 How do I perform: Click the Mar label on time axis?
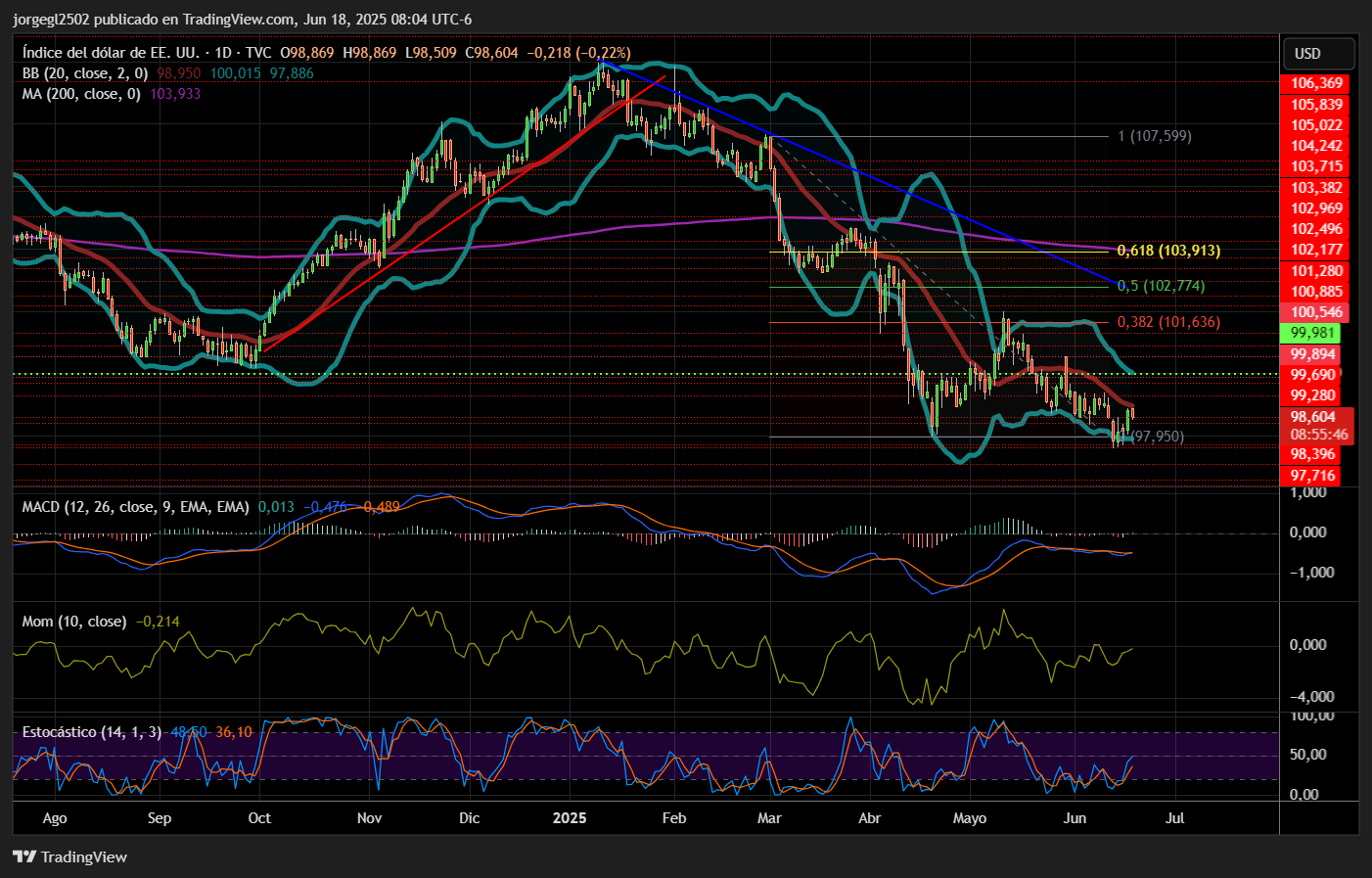(x=769, y=818)
